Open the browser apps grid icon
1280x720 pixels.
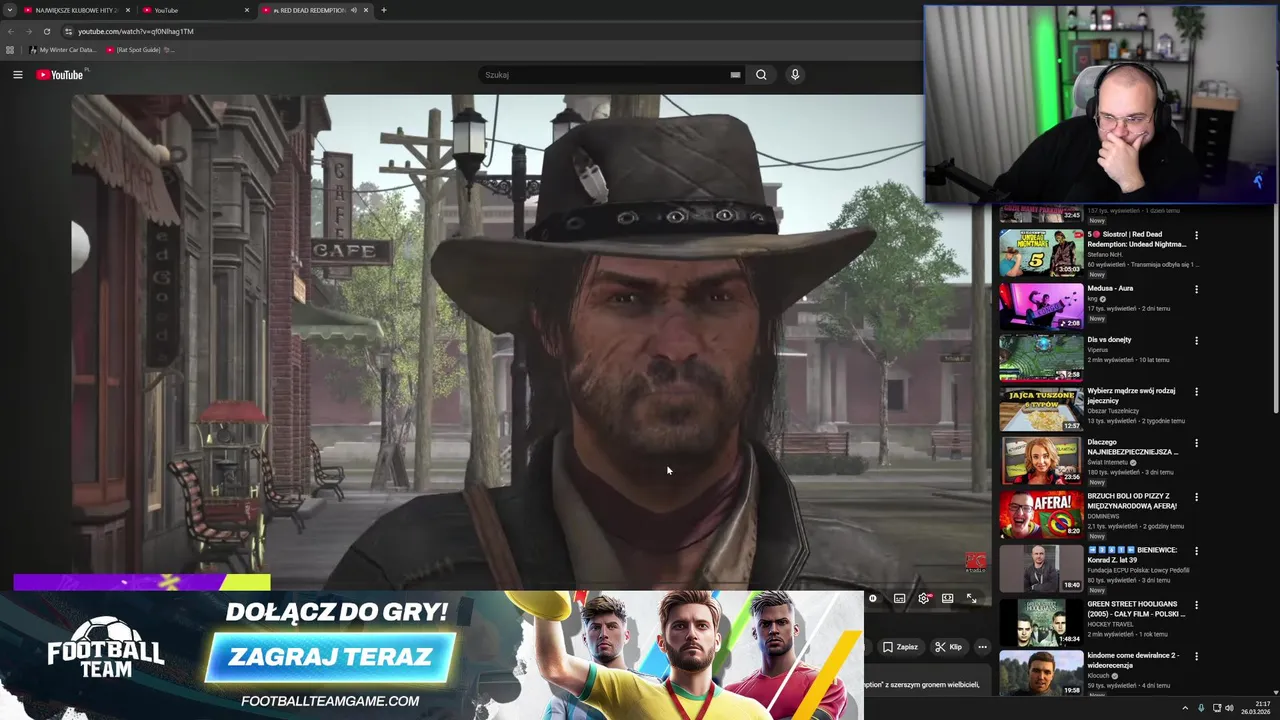[x=10, y=50]
